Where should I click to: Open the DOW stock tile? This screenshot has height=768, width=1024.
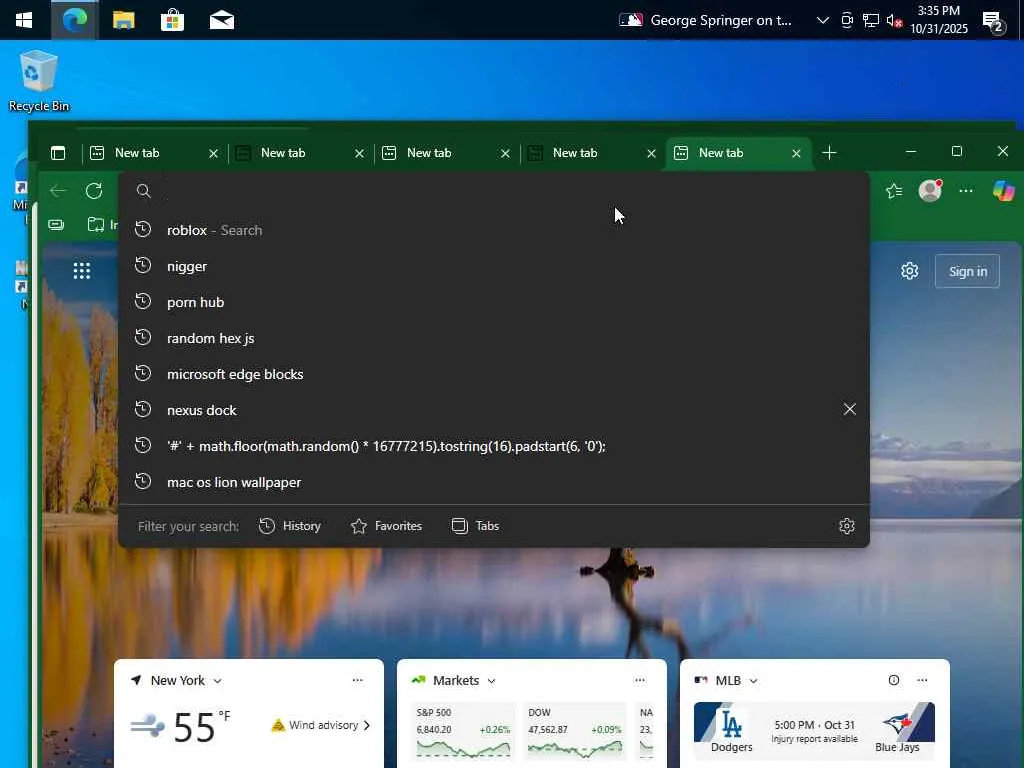tap(575, 731)
